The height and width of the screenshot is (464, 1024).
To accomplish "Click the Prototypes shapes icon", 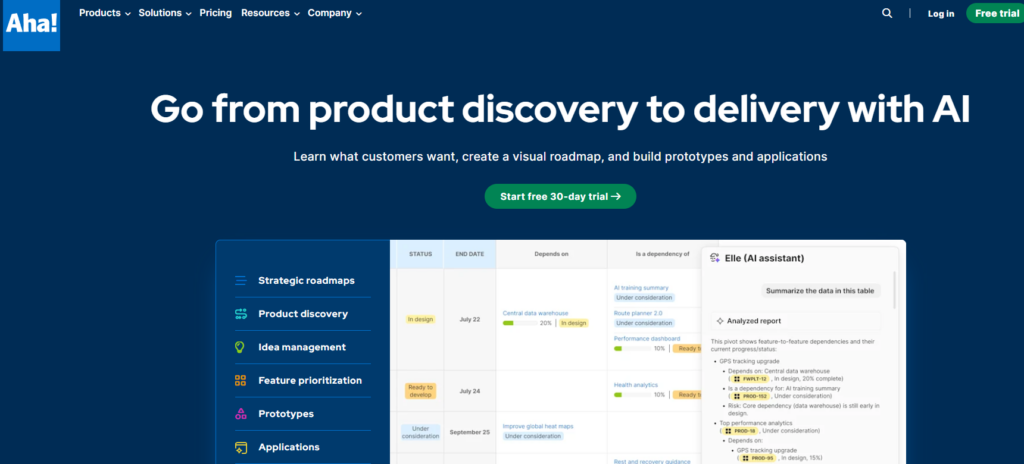I will 240,414.
